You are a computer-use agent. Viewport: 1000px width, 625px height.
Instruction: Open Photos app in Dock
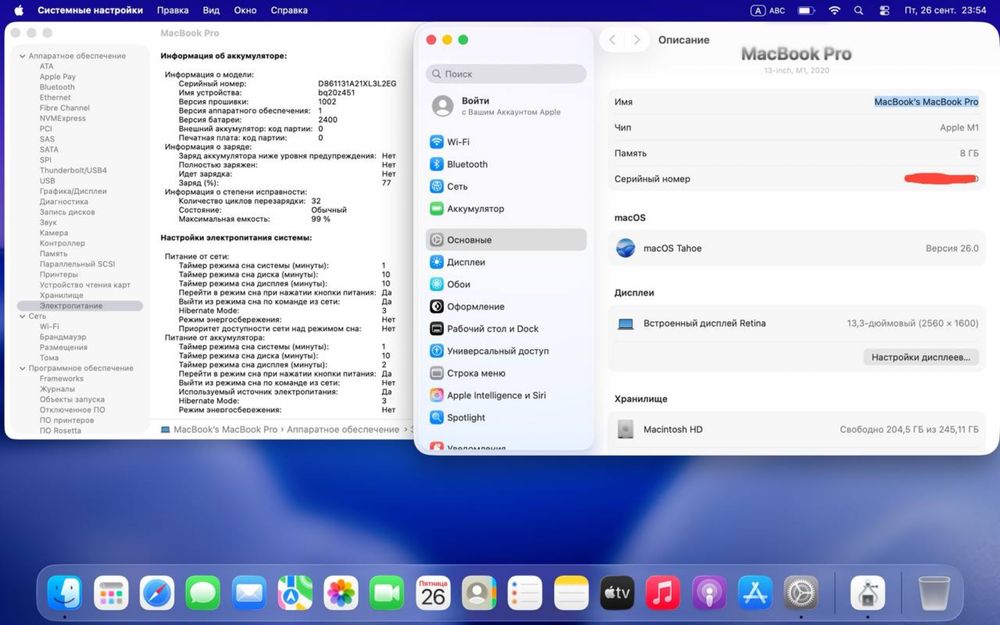point(341,592)
